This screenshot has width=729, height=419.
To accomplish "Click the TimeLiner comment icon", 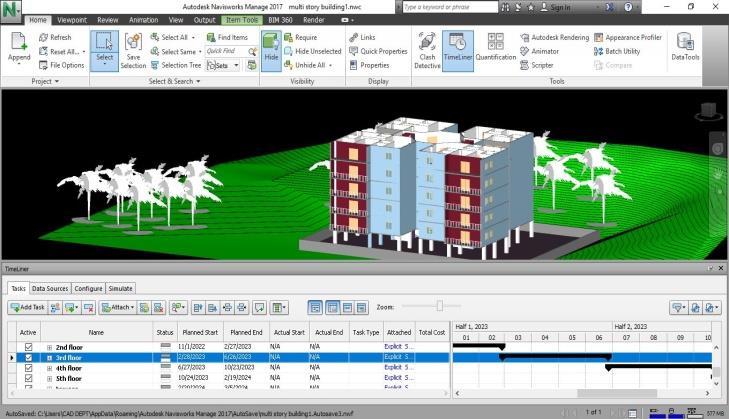I will 259,307.
